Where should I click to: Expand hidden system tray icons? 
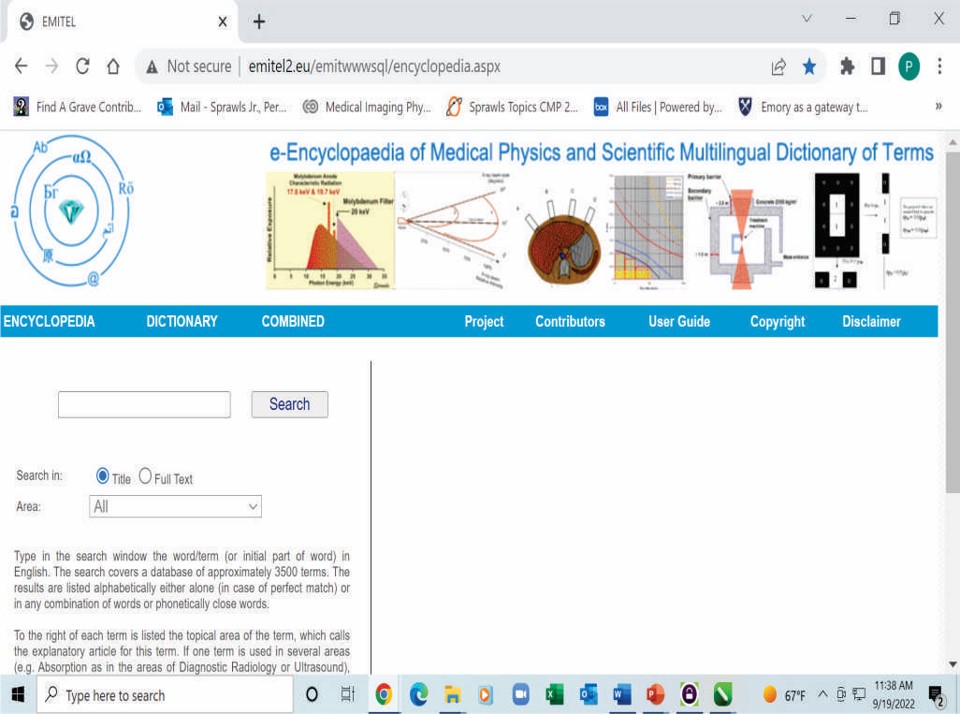pyautogui.click(x=822, y=695)
